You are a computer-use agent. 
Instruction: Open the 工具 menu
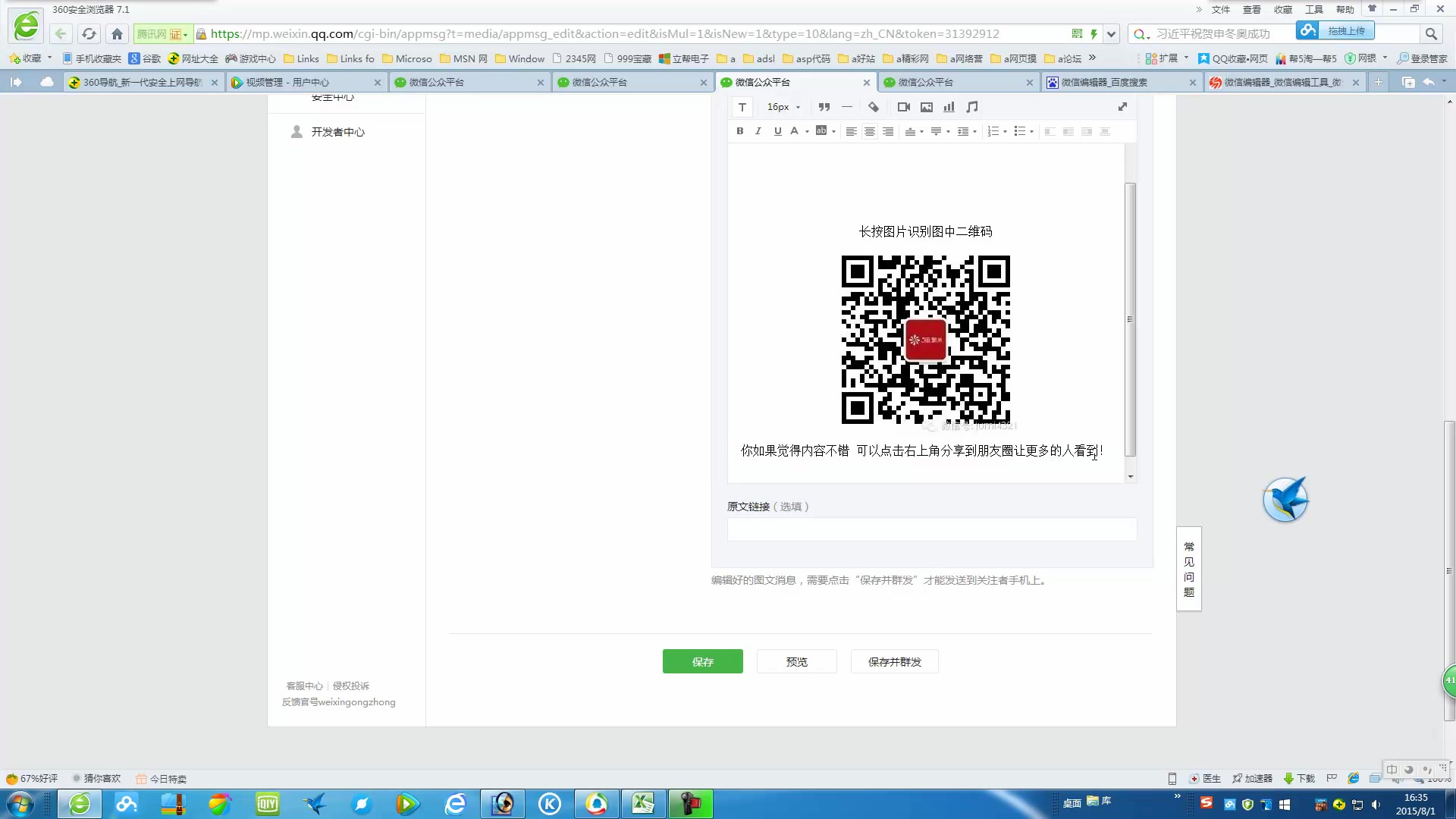coord(1314,9)
